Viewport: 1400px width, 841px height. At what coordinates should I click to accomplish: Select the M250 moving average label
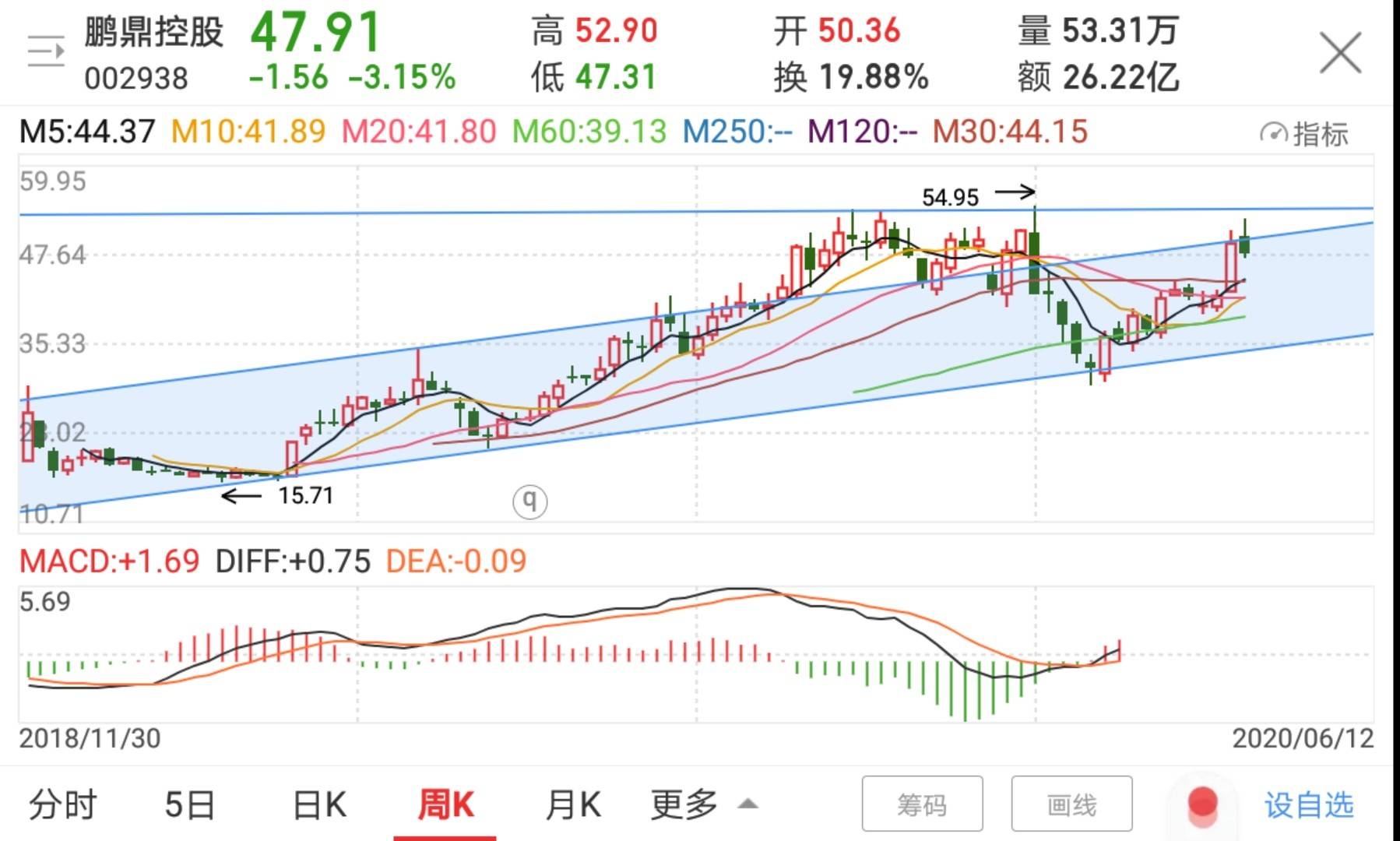737,132
